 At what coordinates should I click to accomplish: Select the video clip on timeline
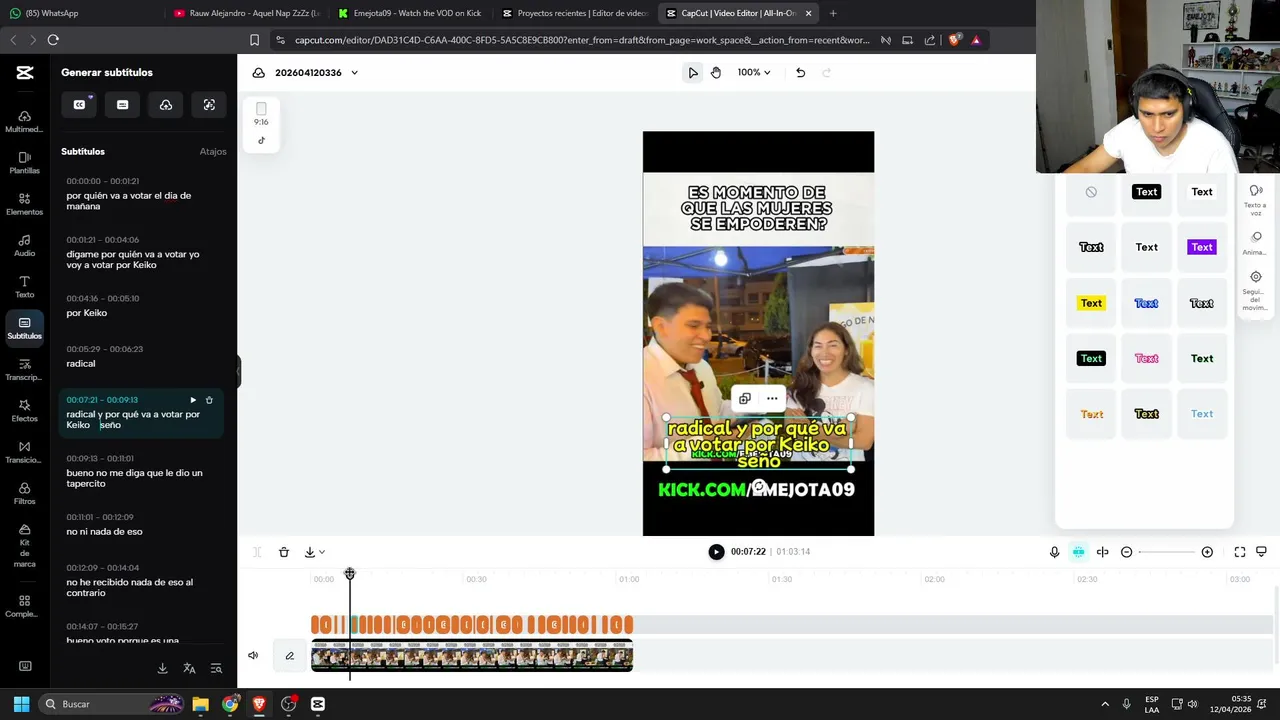point(472,656)
